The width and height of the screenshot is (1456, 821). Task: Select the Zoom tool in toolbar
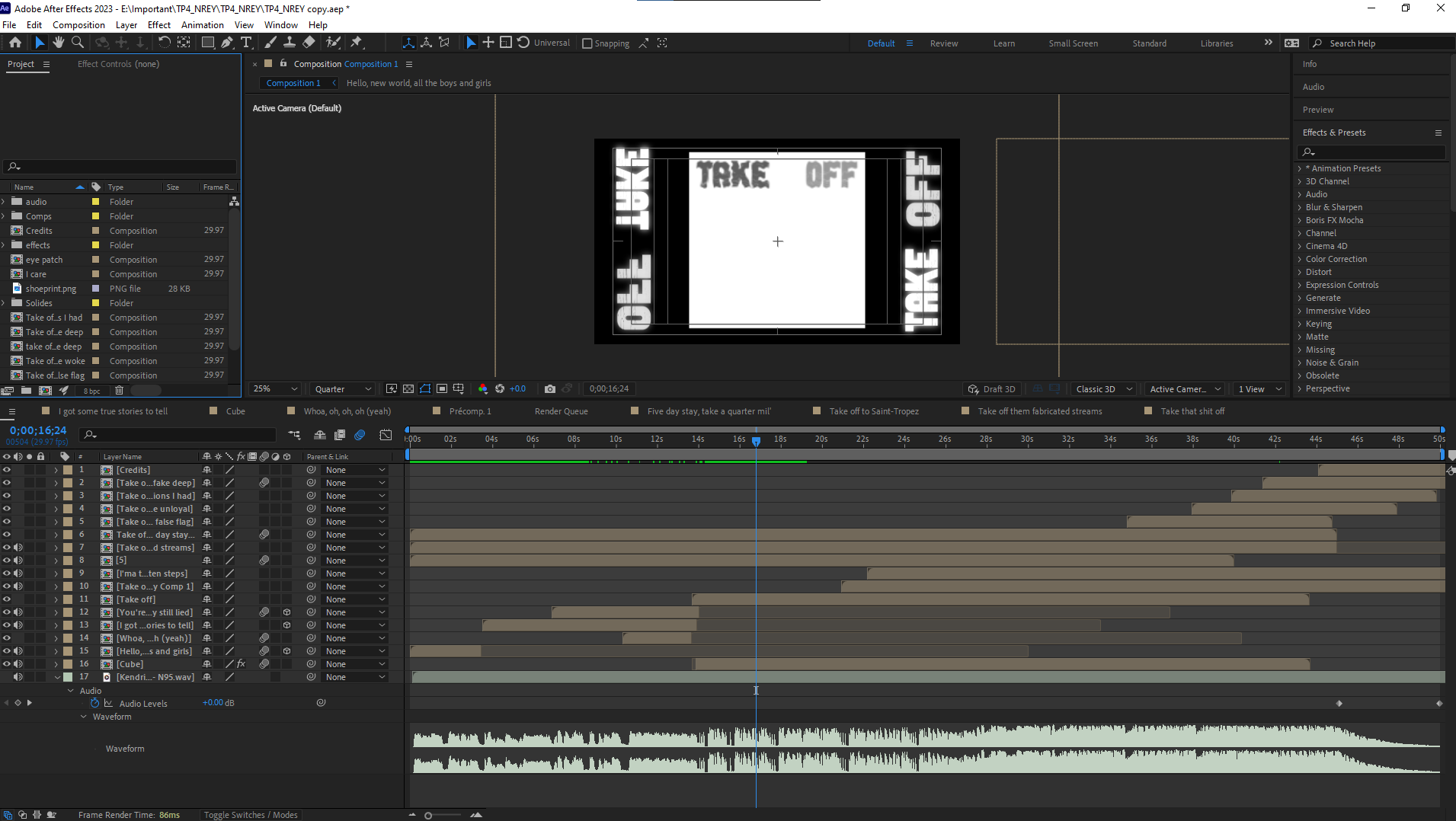77,43
